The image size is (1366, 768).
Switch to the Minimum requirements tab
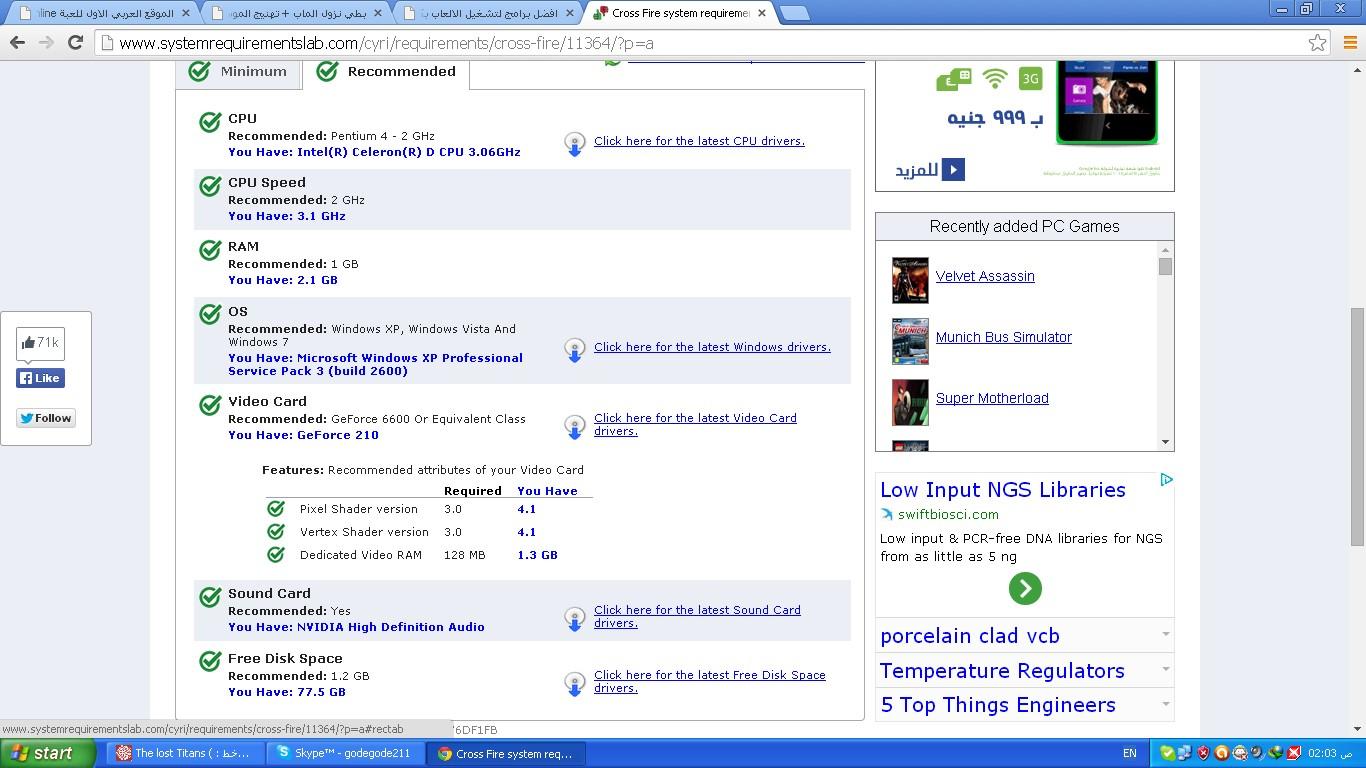tap(239, 72)
